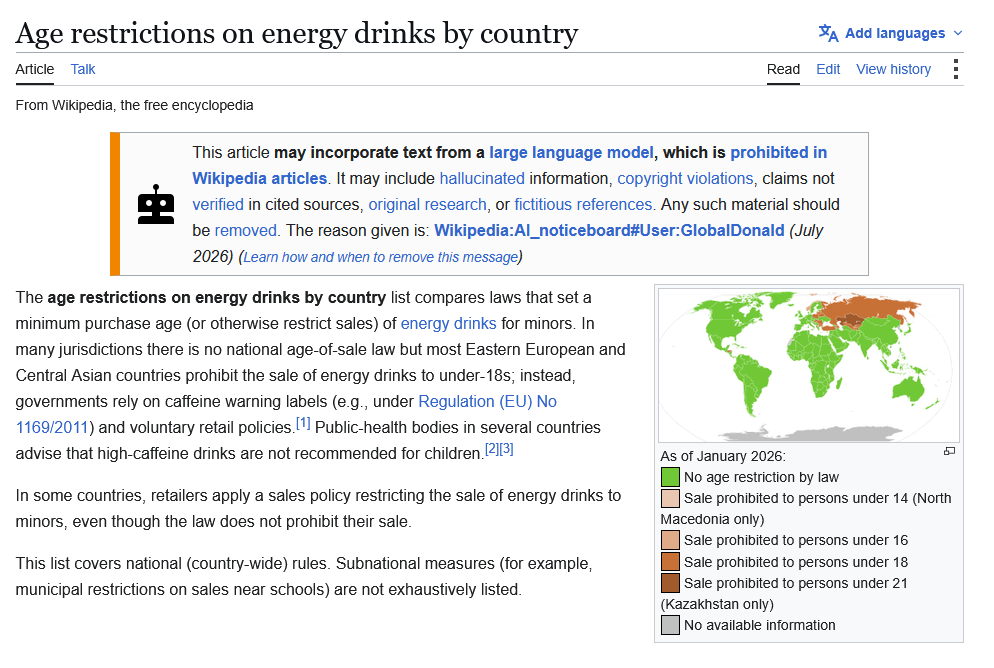Open the 'original research' link
Screen dimensions: 994x668
click(427, 205)
